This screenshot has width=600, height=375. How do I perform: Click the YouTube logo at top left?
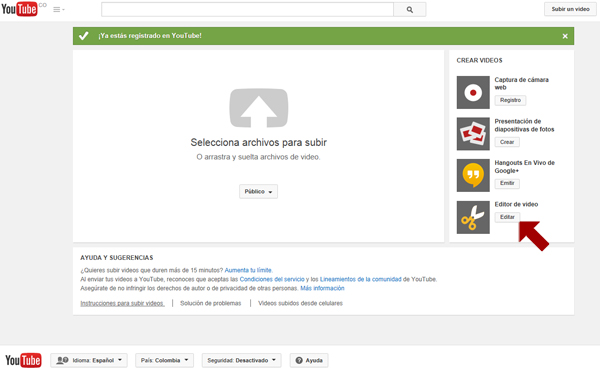(x=20, y=9)
